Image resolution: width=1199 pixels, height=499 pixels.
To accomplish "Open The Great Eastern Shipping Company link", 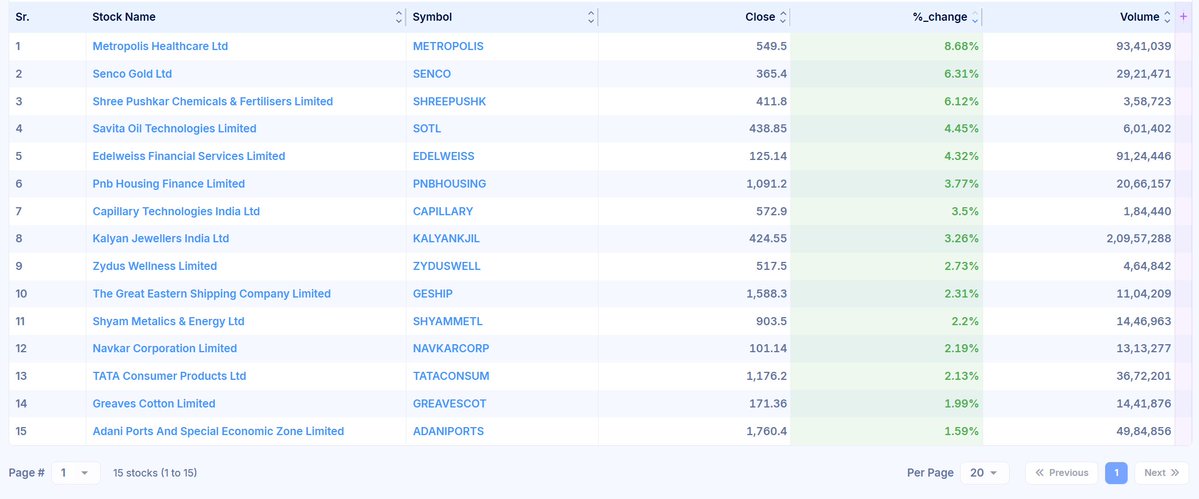I will coord(212,293).
